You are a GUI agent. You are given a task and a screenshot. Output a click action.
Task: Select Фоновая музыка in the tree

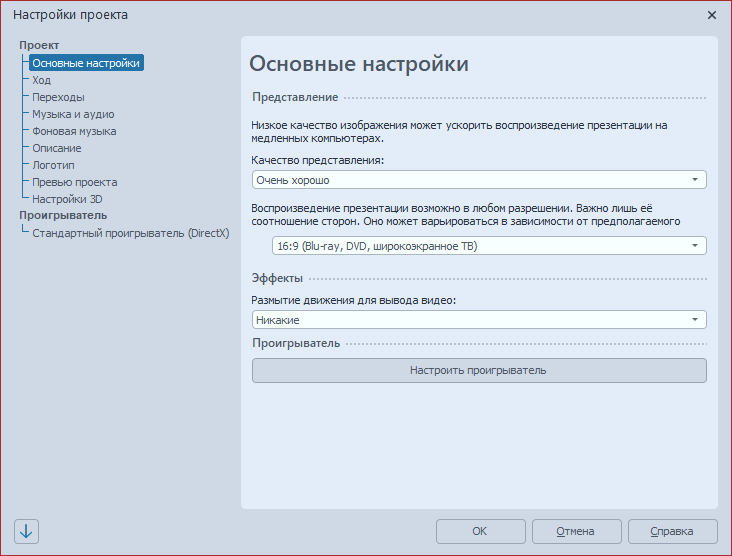point(74,131)
